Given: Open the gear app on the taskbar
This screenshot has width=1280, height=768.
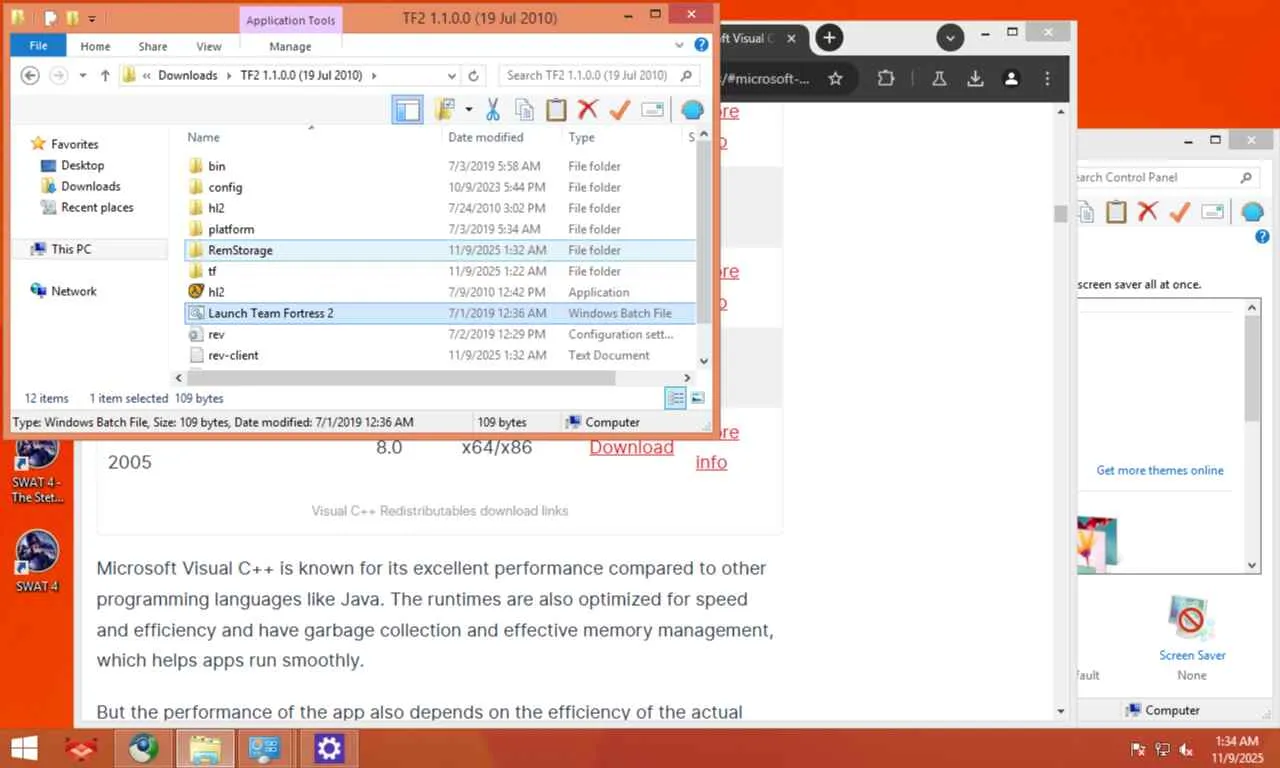Looking at the screenshot, I should click(329, 748).
